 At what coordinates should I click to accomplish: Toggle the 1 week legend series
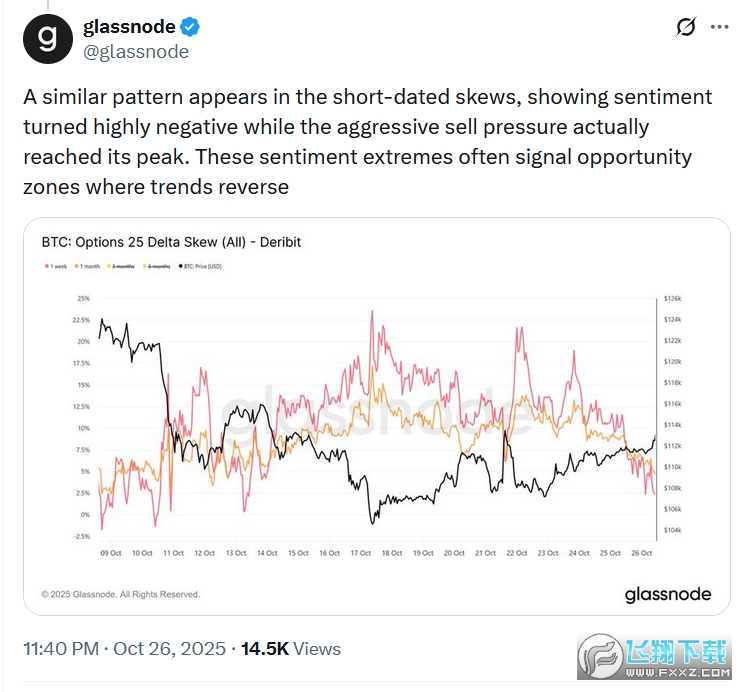click(59, 265)
